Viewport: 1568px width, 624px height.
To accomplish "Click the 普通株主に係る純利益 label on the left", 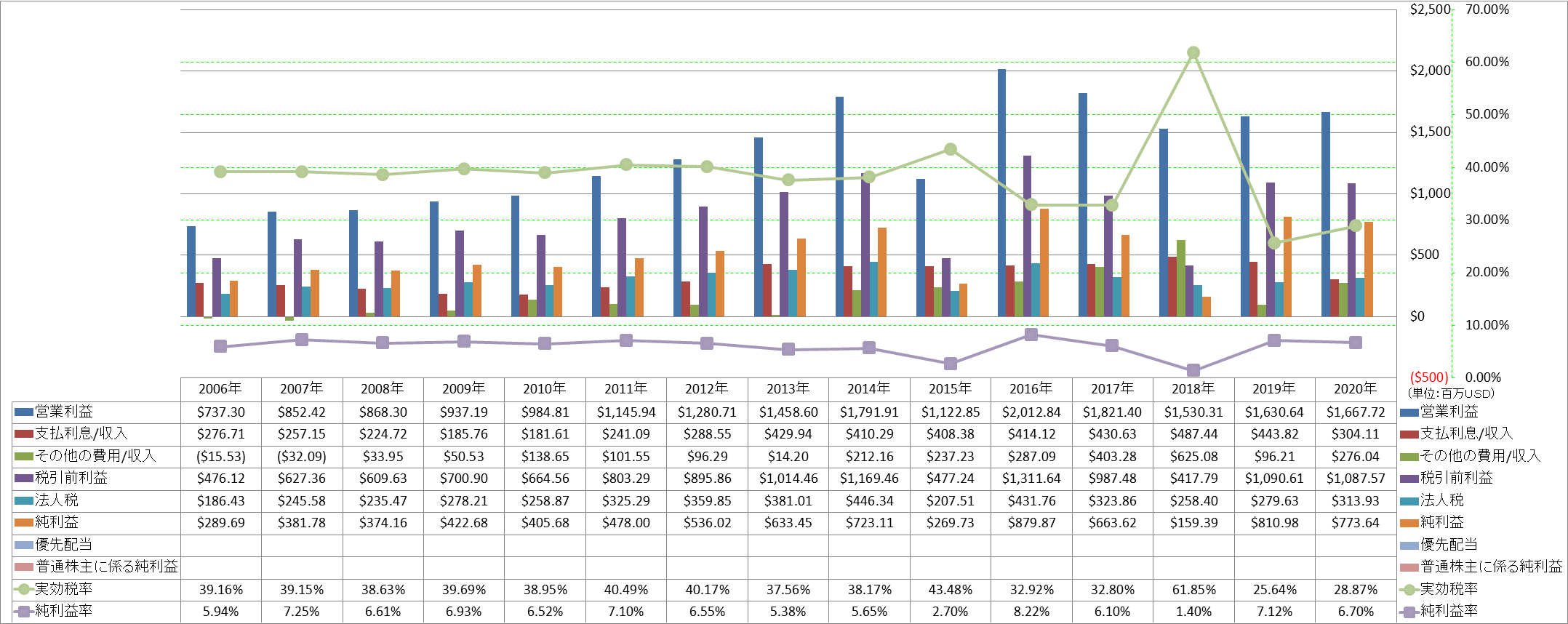I will point(107,567).
